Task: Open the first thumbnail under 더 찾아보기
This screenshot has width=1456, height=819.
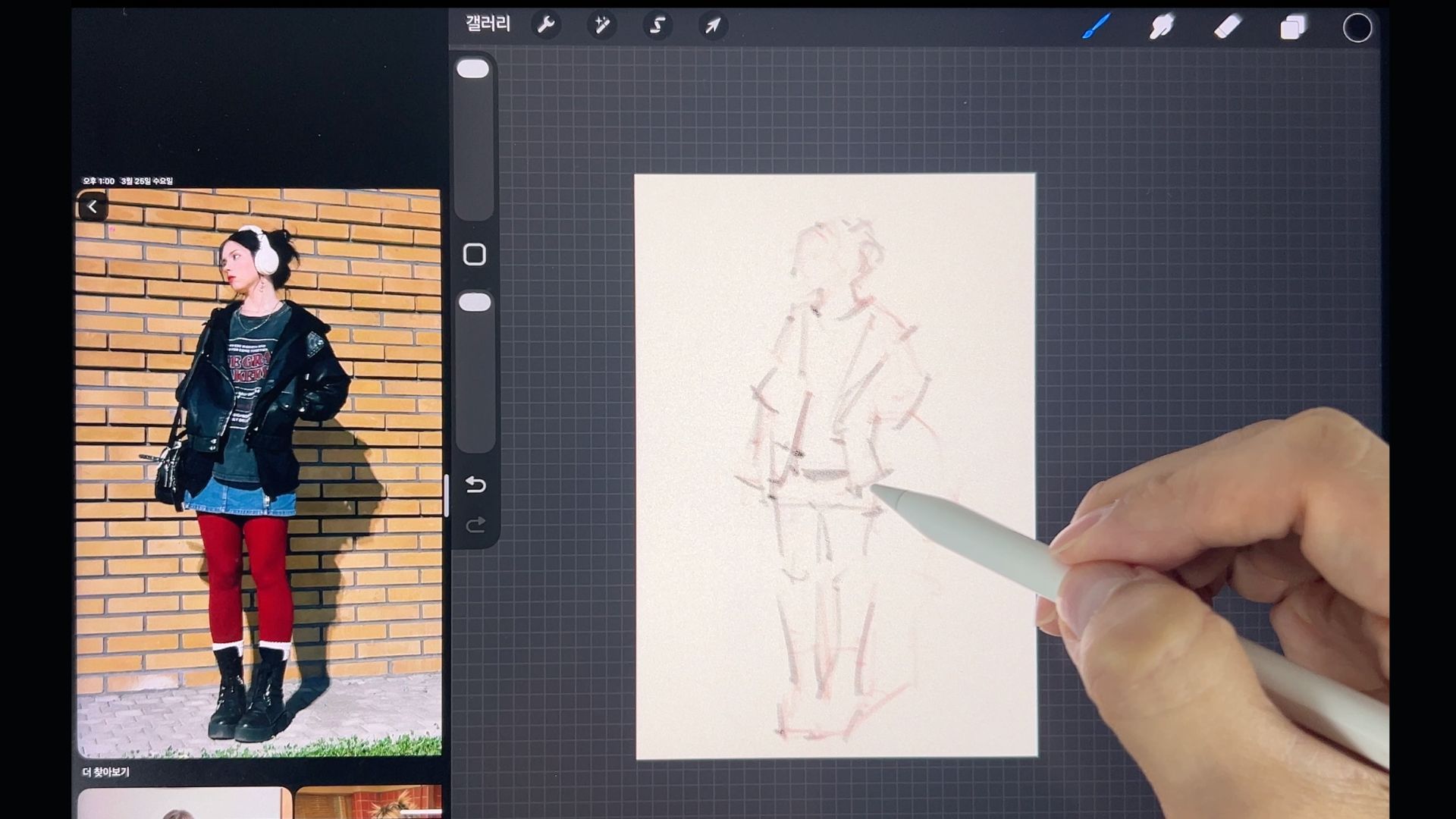Action: pyautogui.click(x=184, y=802)
